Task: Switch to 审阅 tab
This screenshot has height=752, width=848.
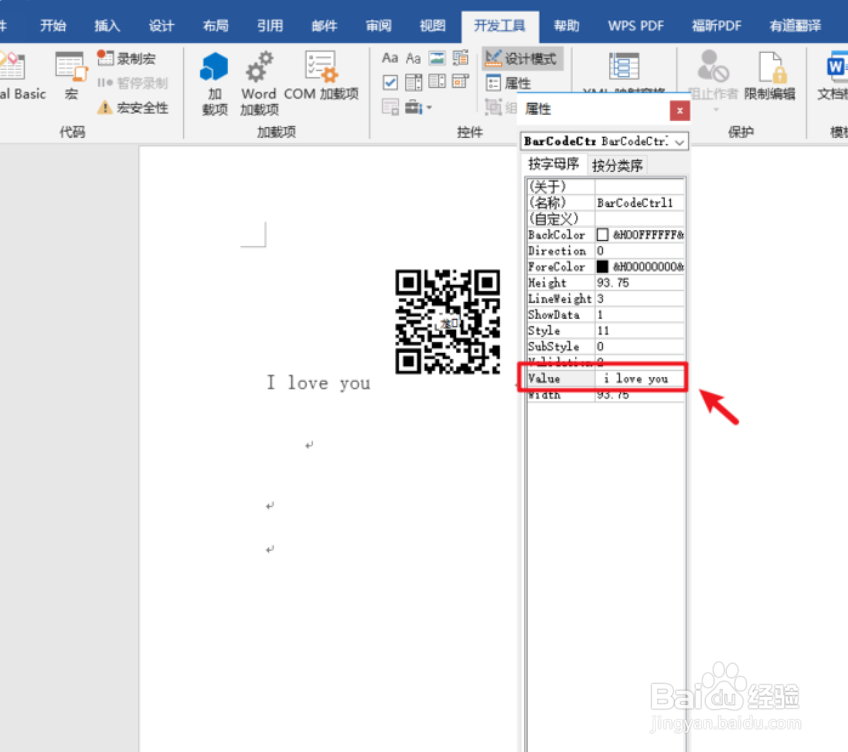Action: click(x=379, y=25)
